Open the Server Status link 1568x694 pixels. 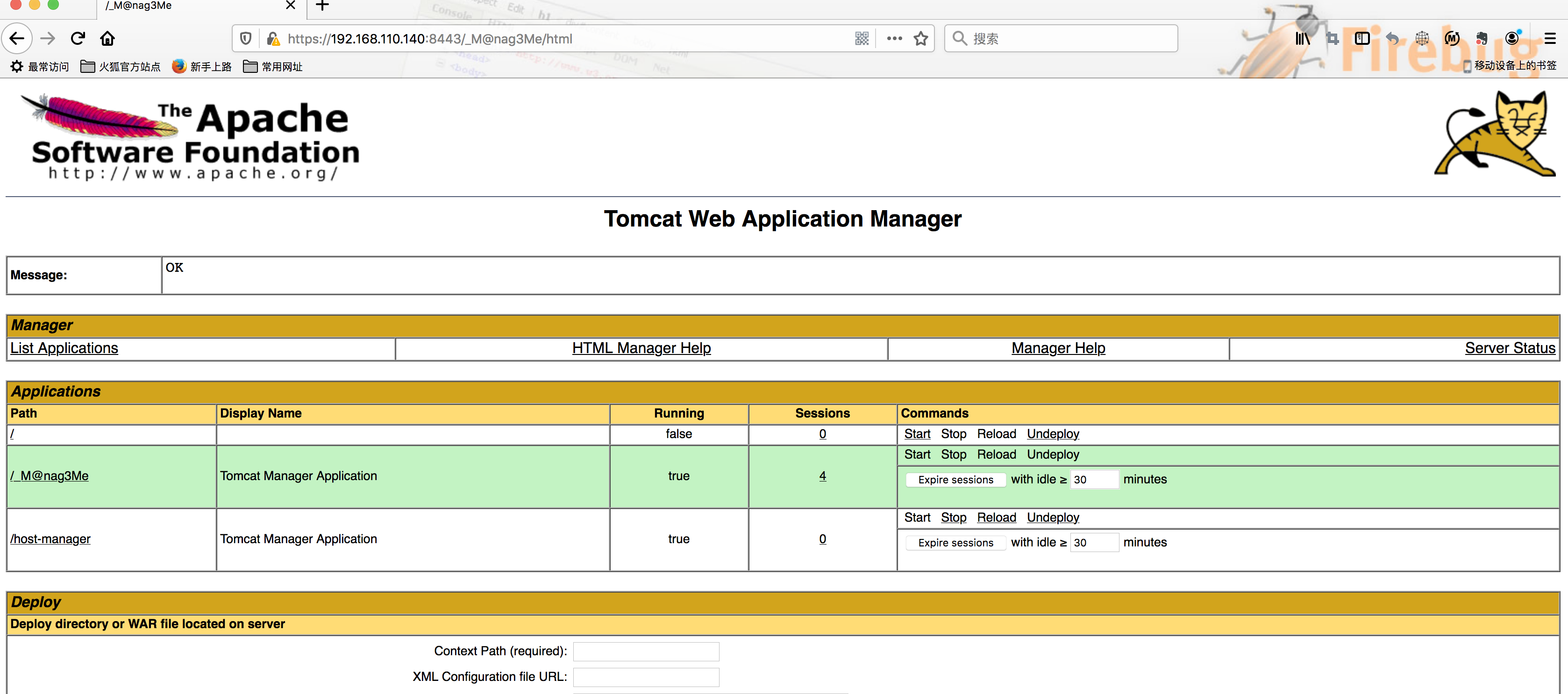(x=1510, y=348)
